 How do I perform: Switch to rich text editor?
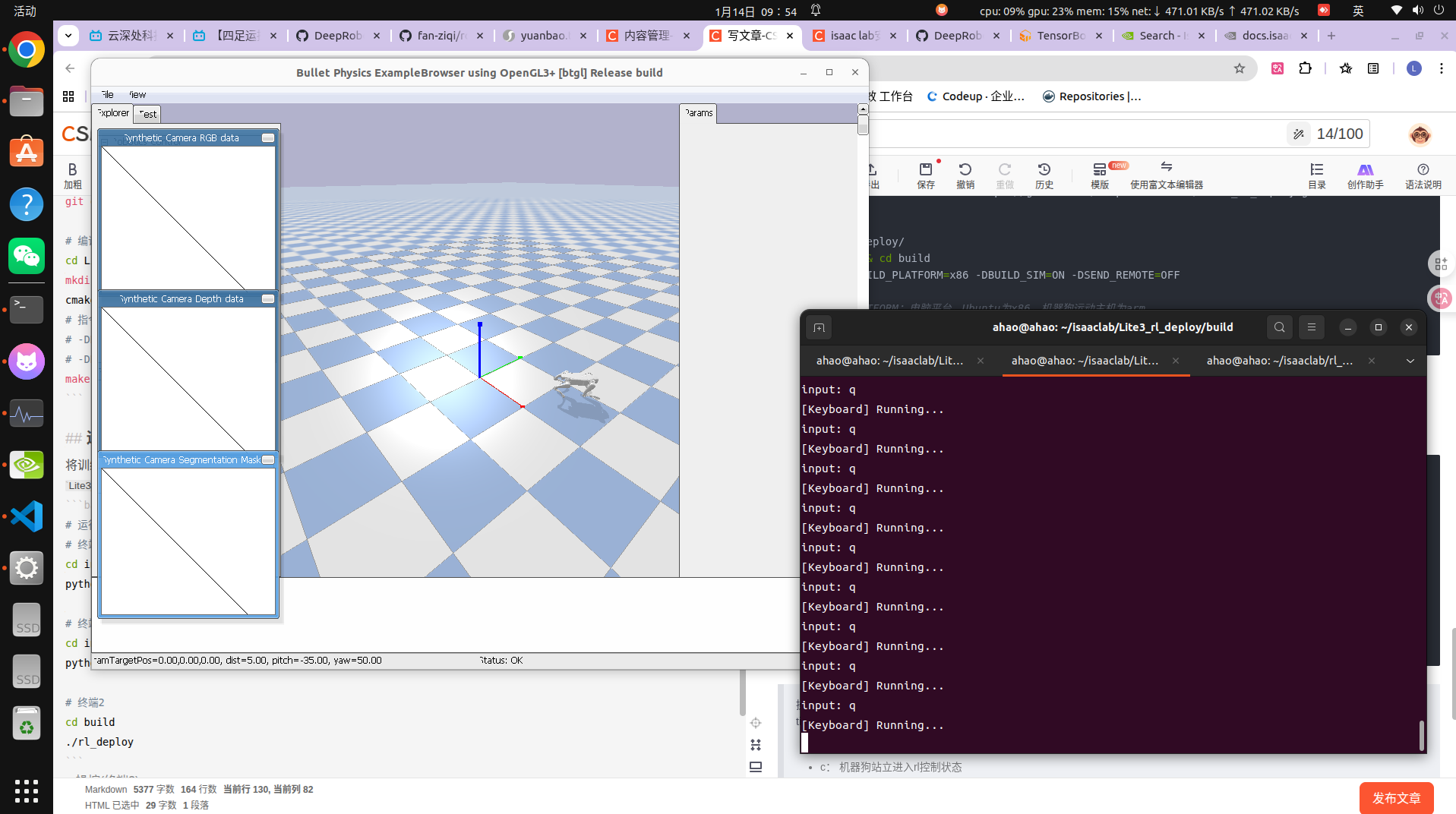point(1167,175)
